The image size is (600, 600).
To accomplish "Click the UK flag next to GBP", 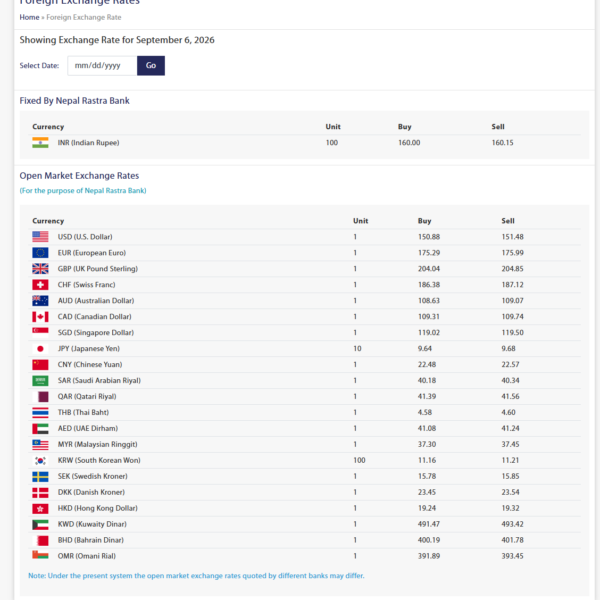I will click(40, 269).
